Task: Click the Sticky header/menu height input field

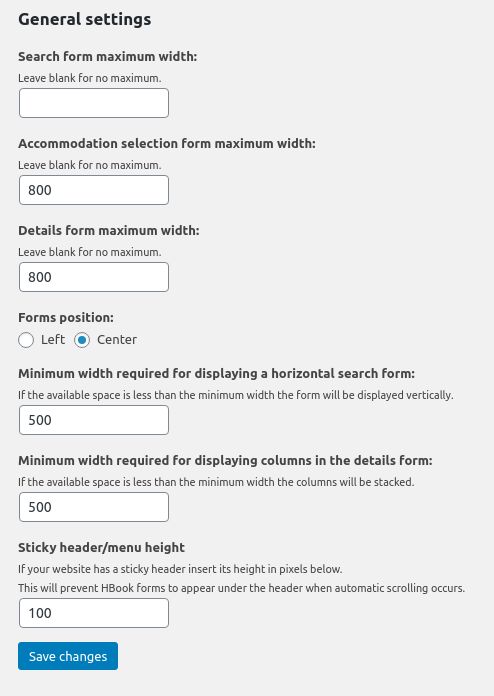Action: click(x=94, y=613)
